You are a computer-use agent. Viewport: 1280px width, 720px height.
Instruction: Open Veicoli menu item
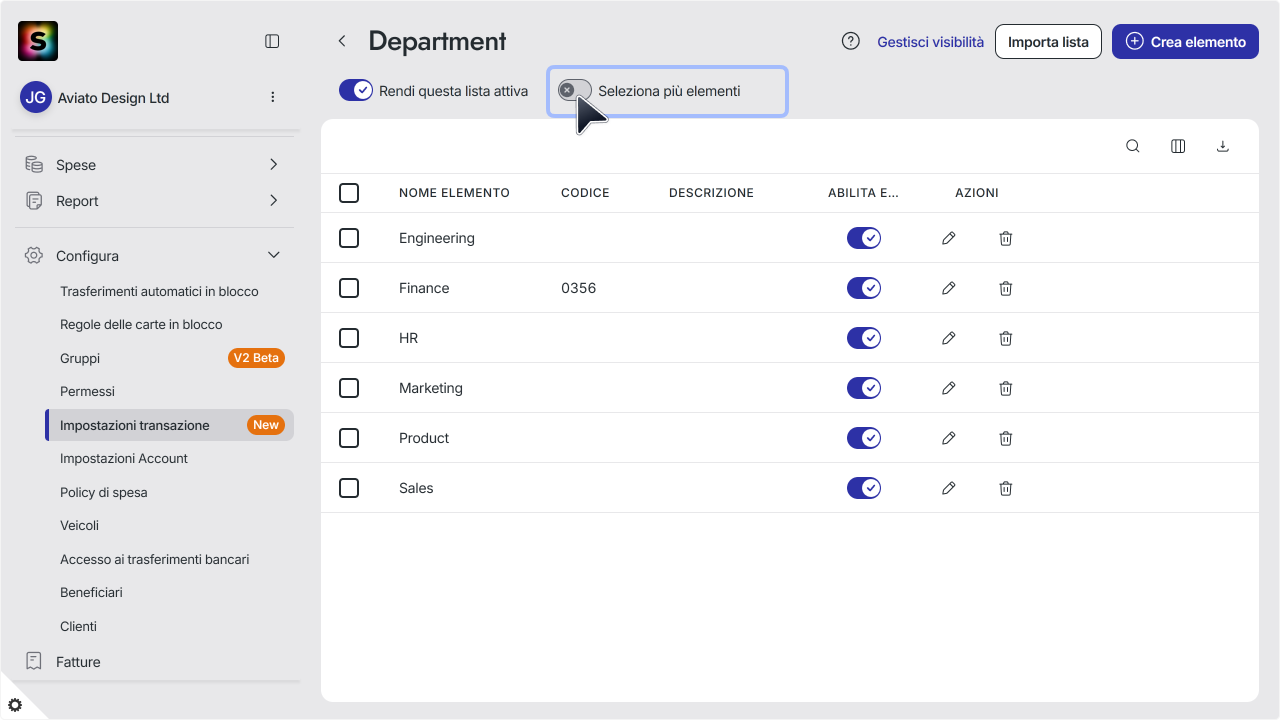[x=79, y=526]
